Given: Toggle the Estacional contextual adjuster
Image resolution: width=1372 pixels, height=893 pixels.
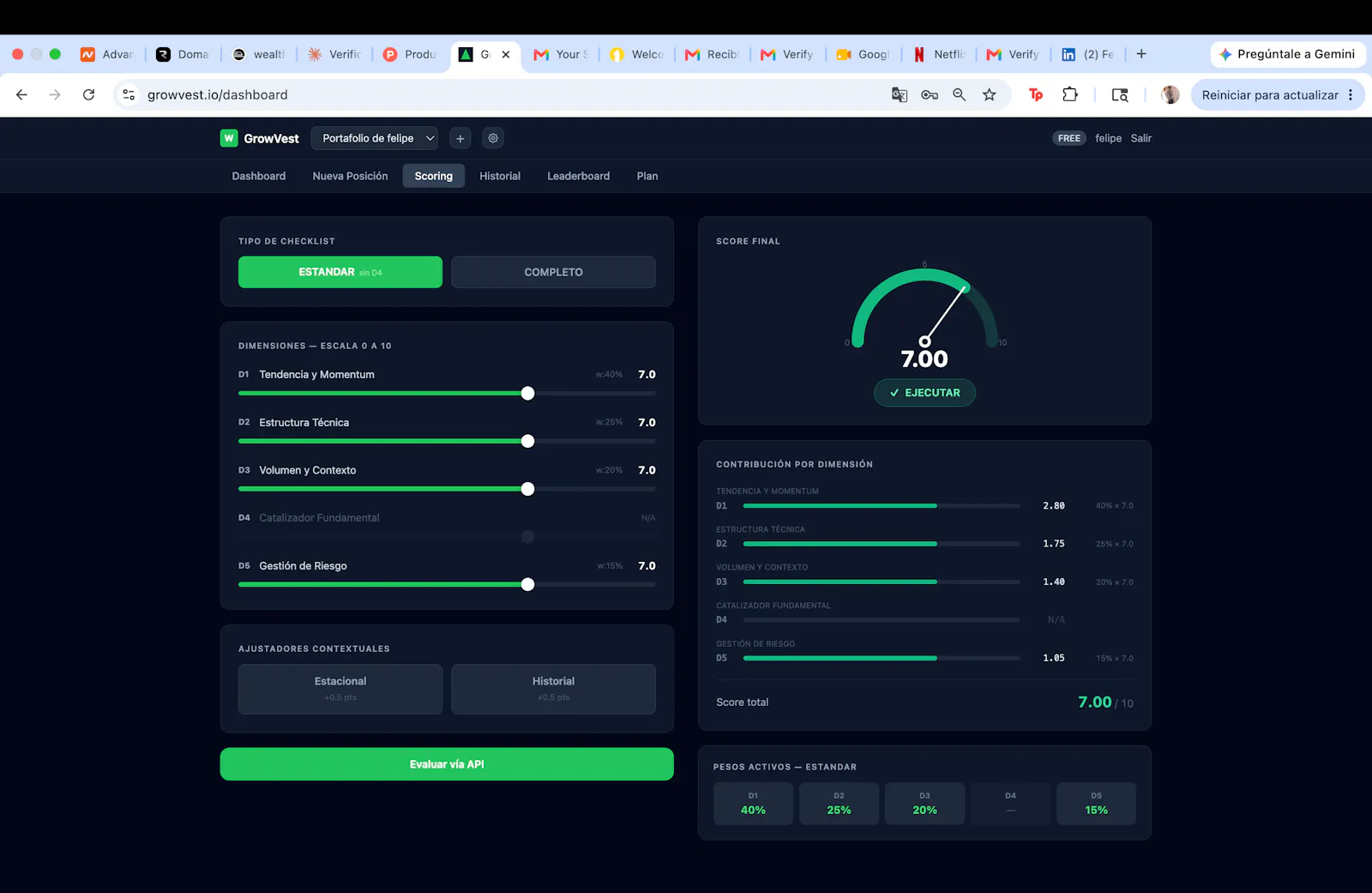Looking at the screenshot, I should pyautogui.click(x=340, y=689).
